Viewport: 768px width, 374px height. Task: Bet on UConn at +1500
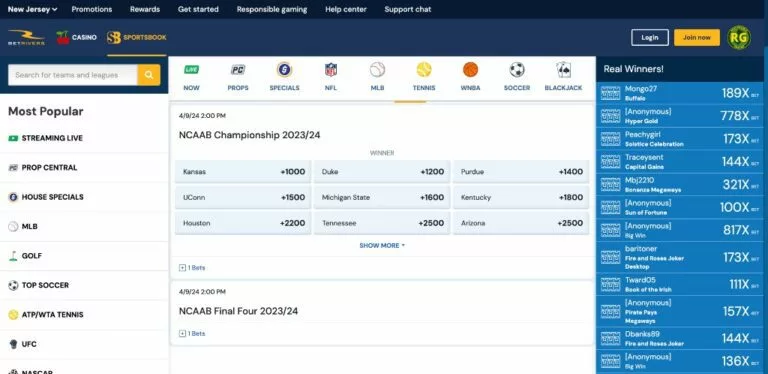[x=243, y=197]
